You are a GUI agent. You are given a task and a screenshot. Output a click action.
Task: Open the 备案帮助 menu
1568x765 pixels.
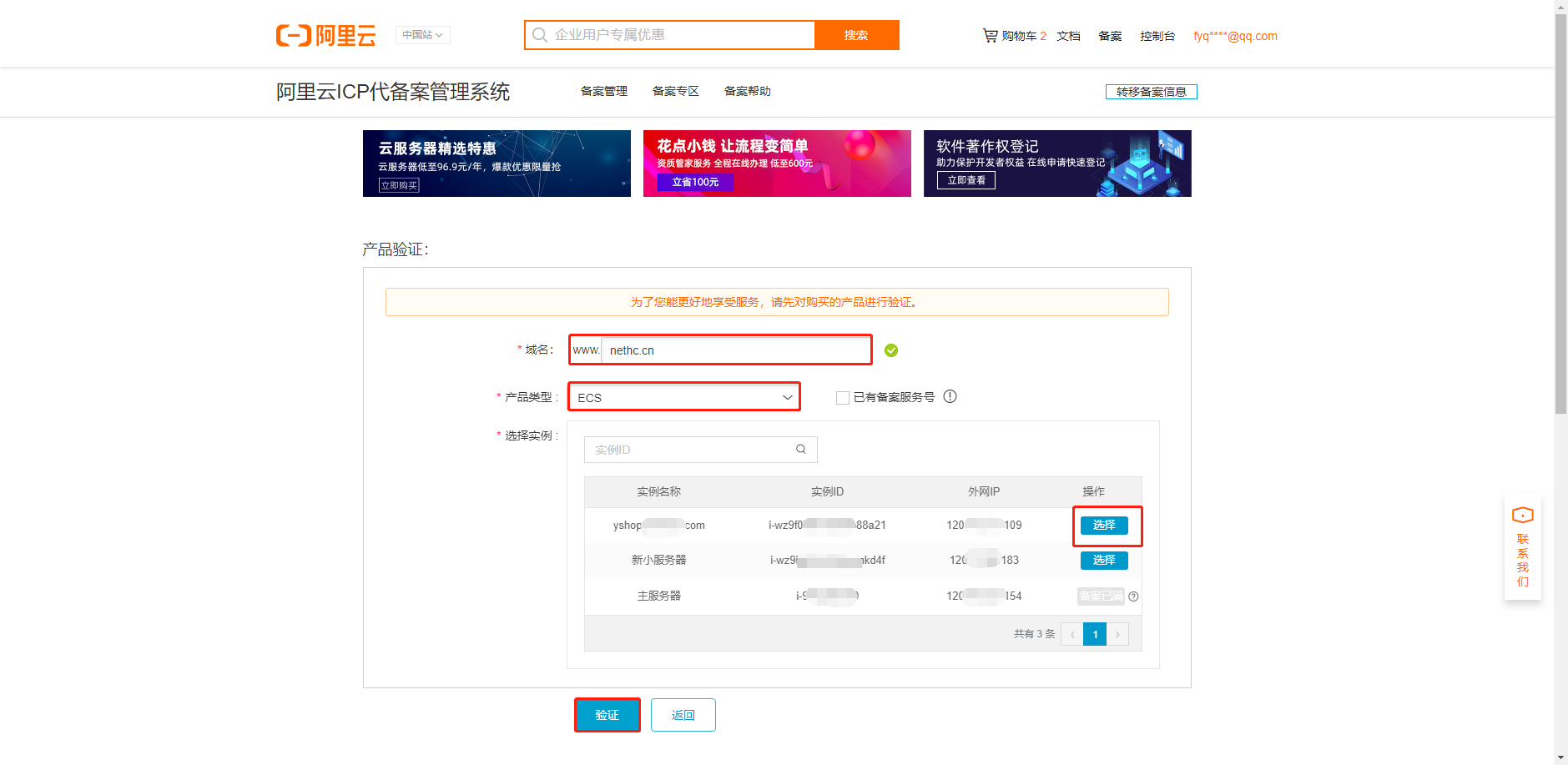point(748,91)
